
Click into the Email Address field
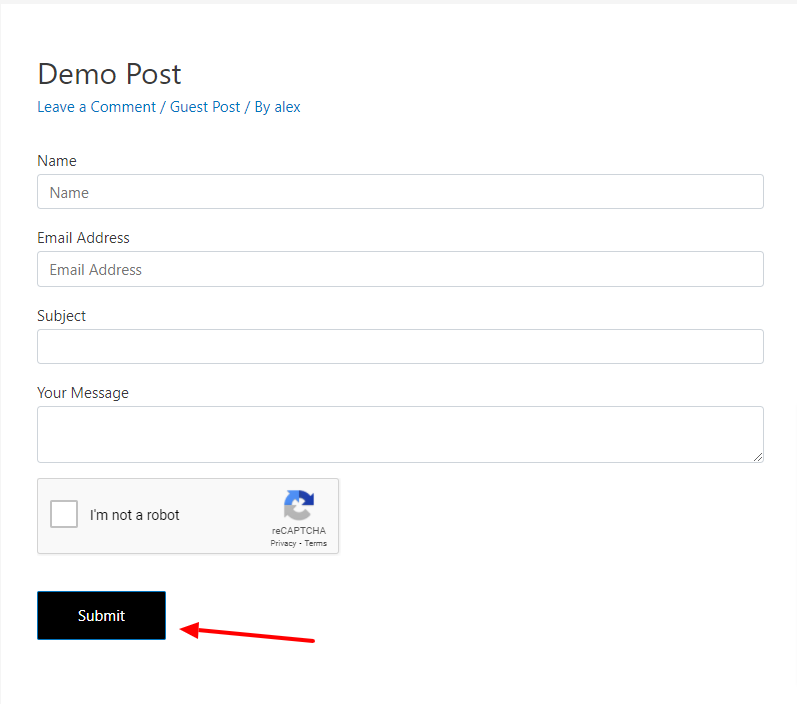coord(400,269)
